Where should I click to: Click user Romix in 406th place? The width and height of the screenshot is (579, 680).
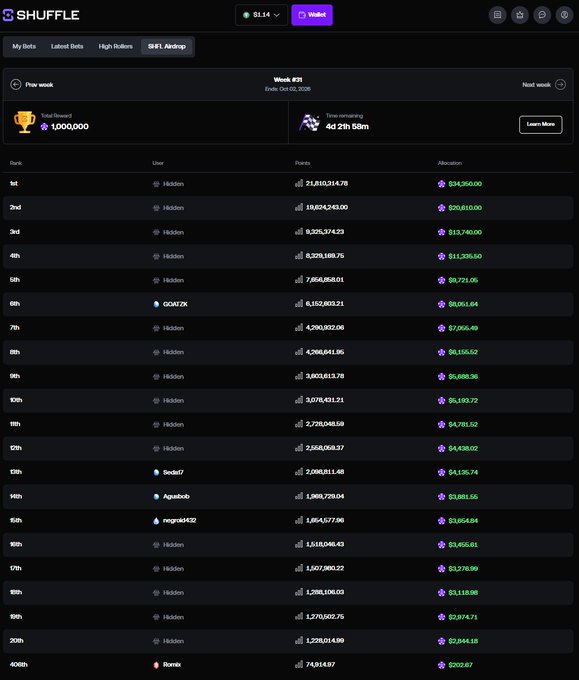point(172,664)
